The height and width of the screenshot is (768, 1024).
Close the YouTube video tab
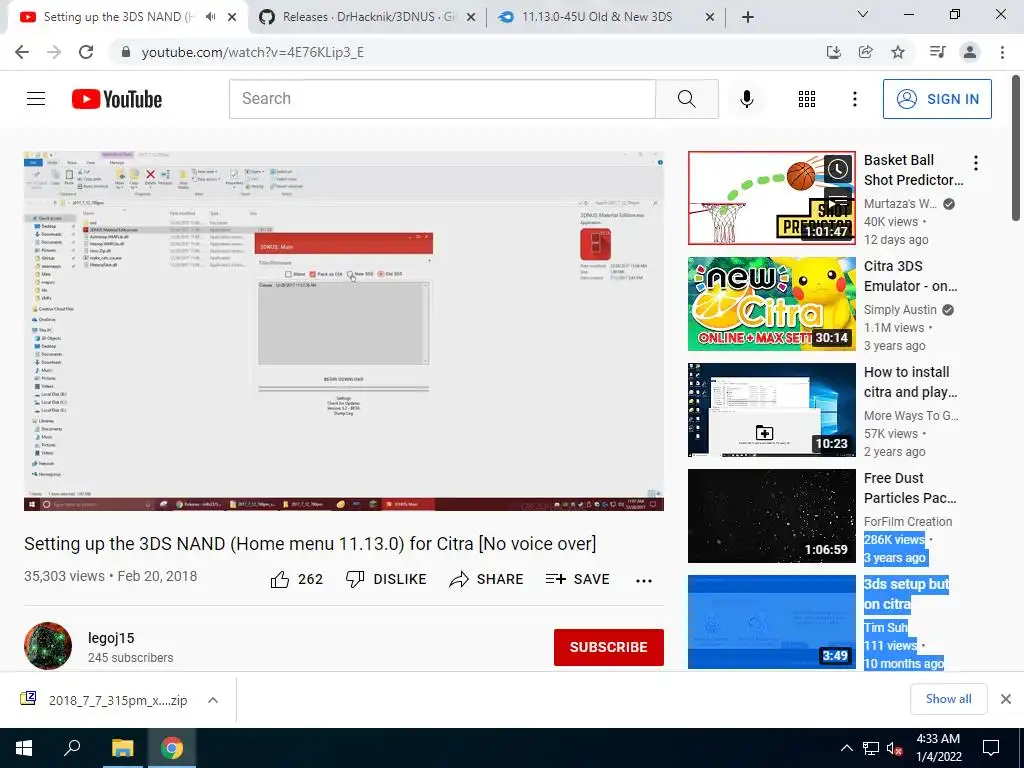pos(232,18)
